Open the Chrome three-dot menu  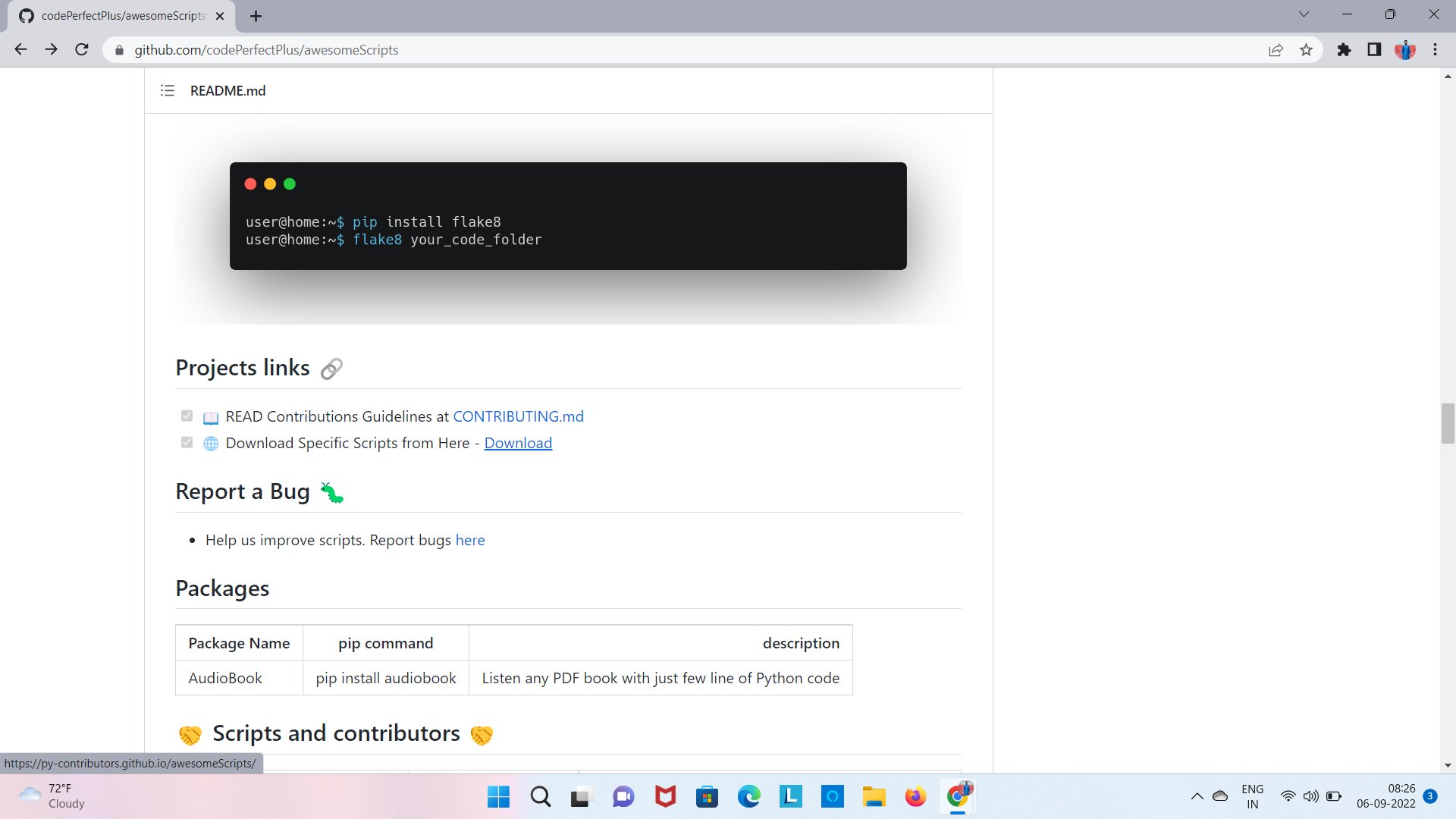point(1436,49)
